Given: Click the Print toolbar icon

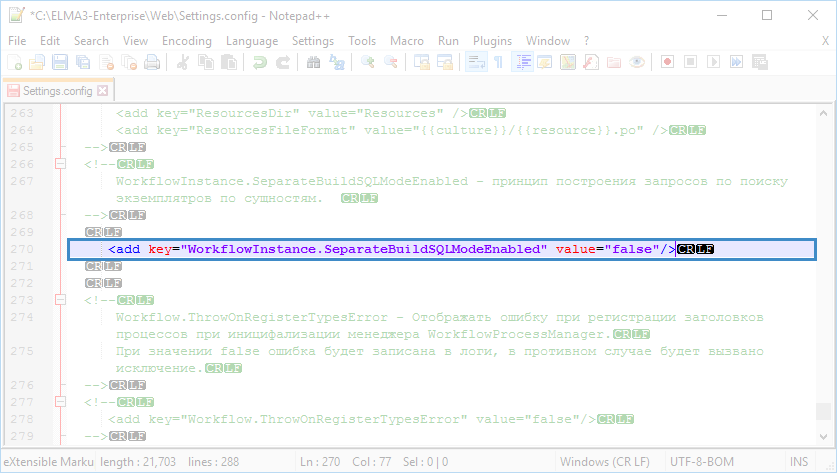Looking at the screenshot, I should pos(152,62).
